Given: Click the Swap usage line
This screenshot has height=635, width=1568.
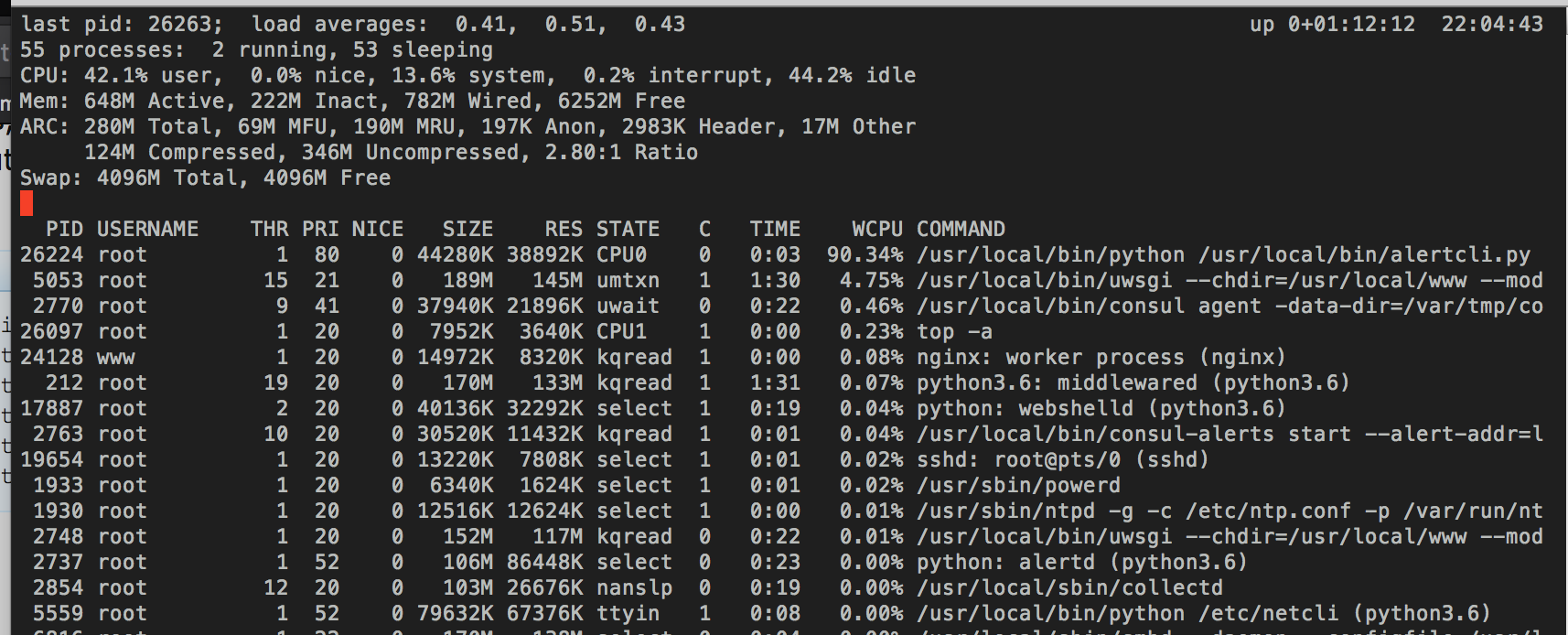Looking at the screenshot, I should click(205, 178).
